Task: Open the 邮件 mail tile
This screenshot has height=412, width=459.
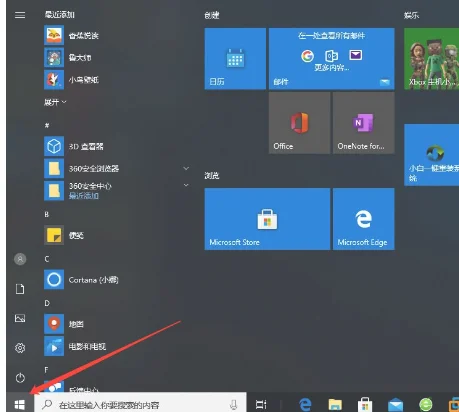Action: point(332,59)
